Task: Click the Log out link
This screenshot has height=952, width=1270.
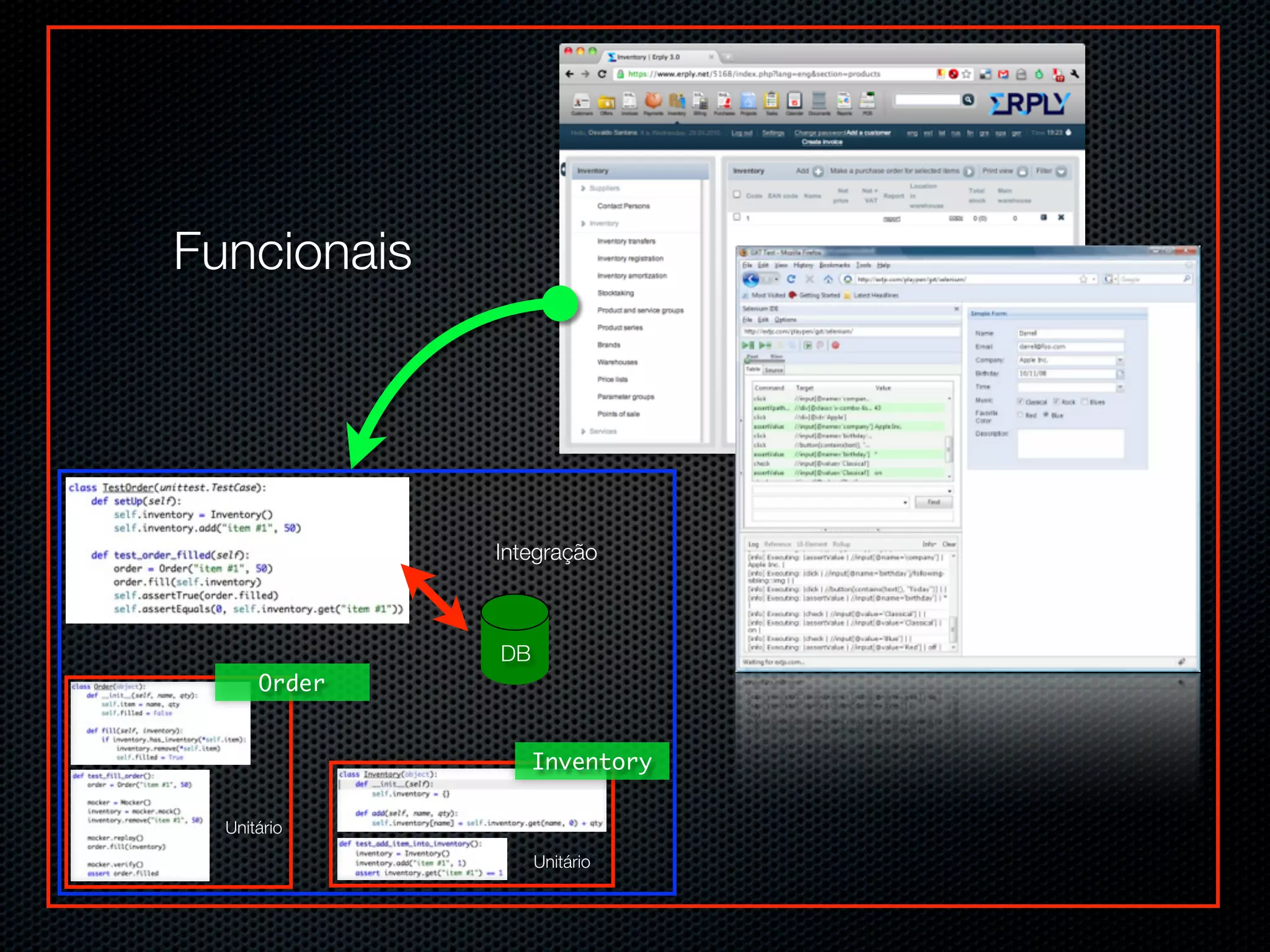Action: [741, 133]
